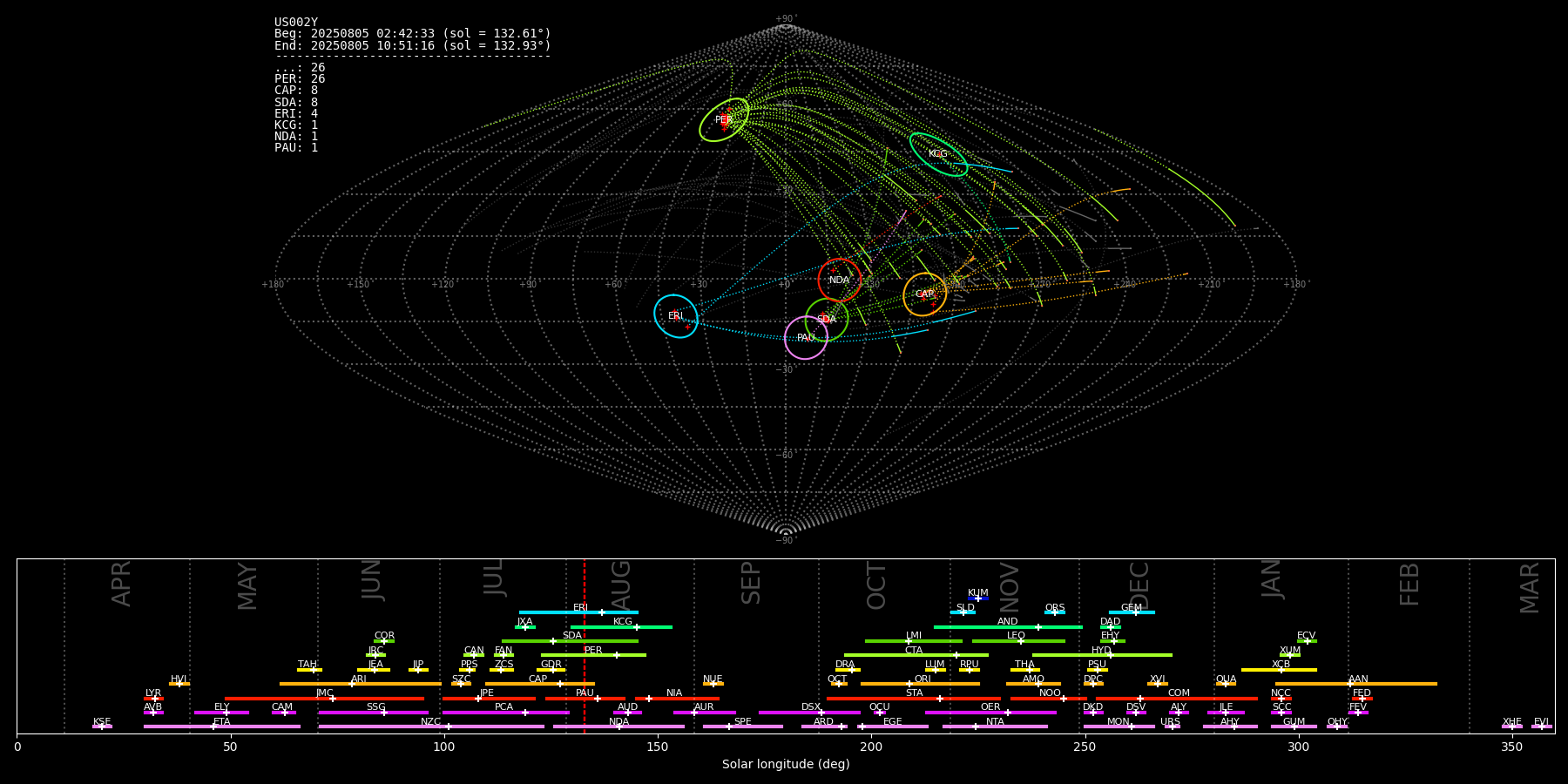Screen dimensions: 1568x784
Task: Click the pink SPE timeline bar
Action: tap(743, 727)
